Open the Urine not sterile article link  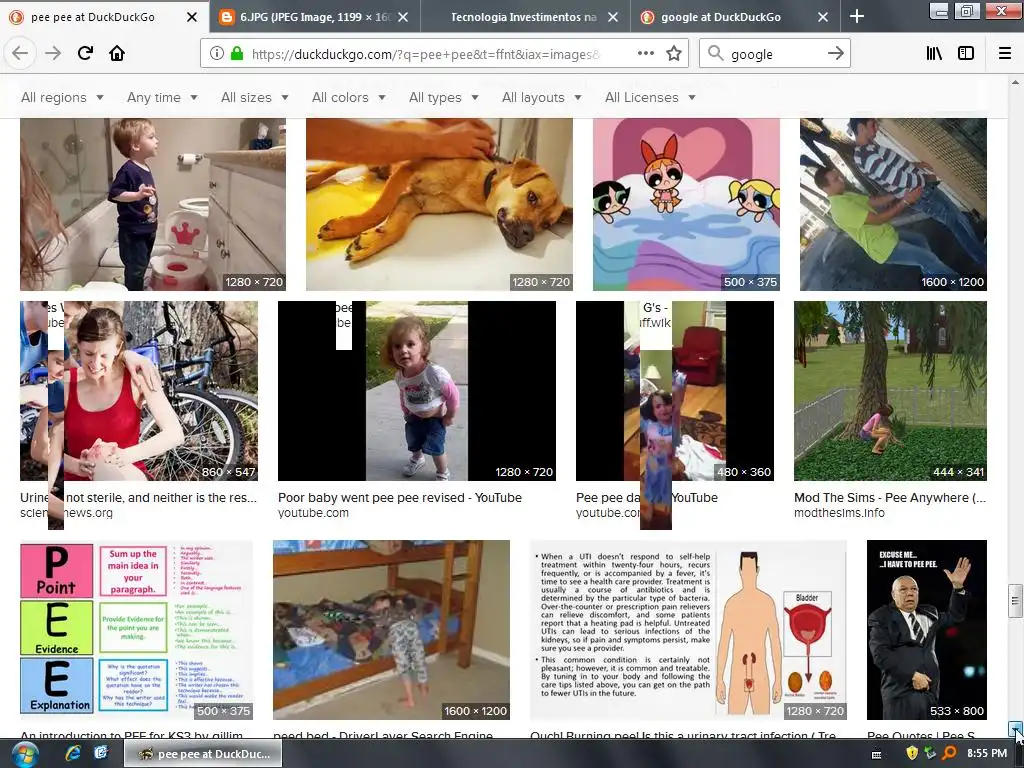pos(138,498)
